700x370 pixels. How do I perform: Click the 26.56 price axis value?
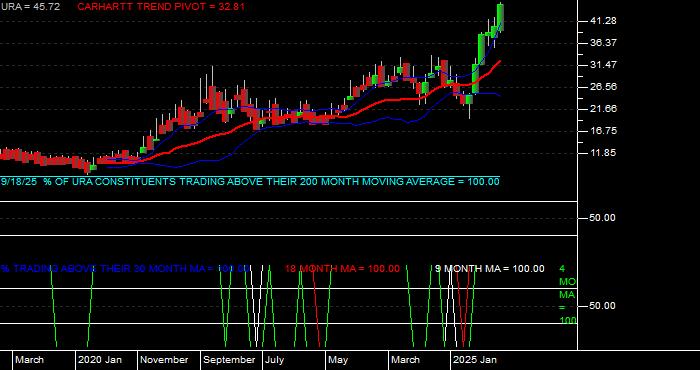pyautogui.click(x=603, y=87)
